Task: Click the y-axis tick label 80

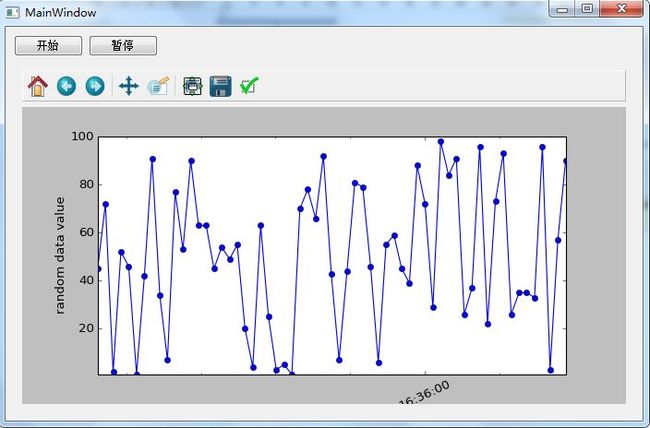Action: coord(86,184)
